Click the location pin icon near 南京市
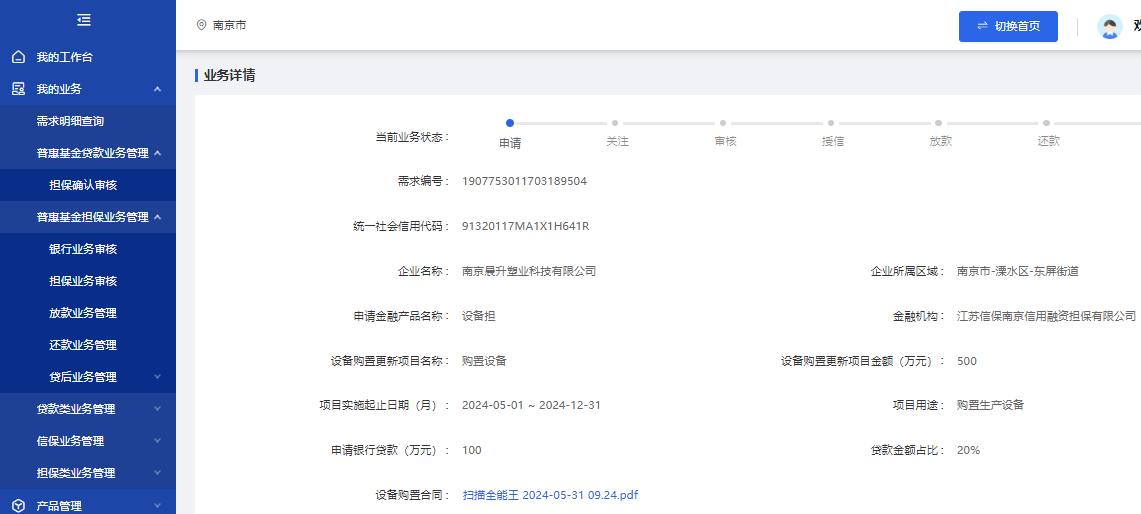1141x514 pixels. pyautogui.click(x=201, y=25)
